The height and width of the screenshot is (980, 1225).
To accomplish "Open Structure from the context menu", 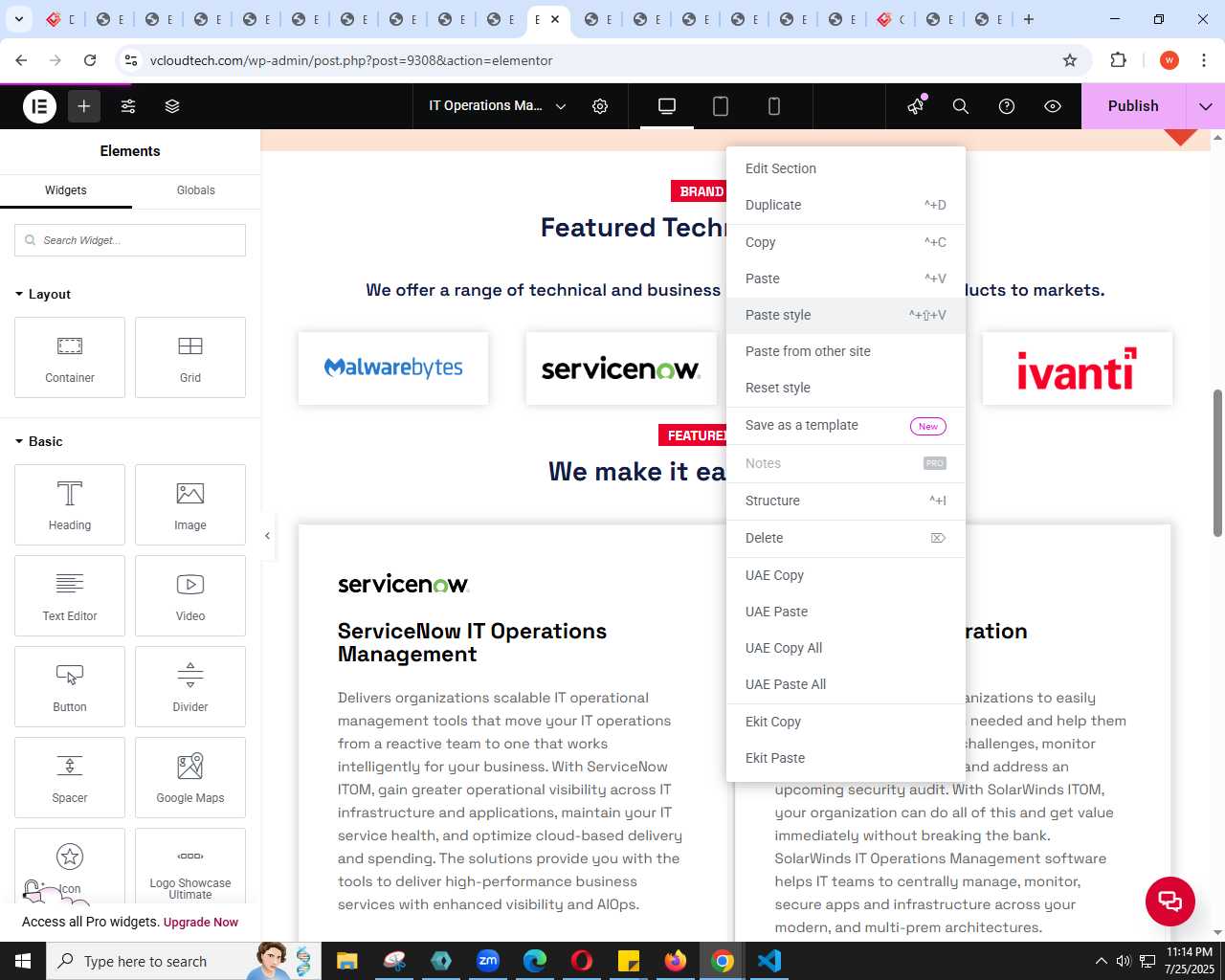I will [846, 501].
